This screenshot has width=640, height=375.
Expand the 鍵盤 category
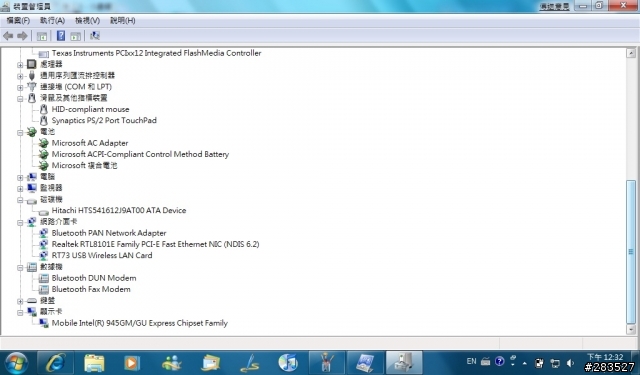pyautogui.click(x=20, y=301)
